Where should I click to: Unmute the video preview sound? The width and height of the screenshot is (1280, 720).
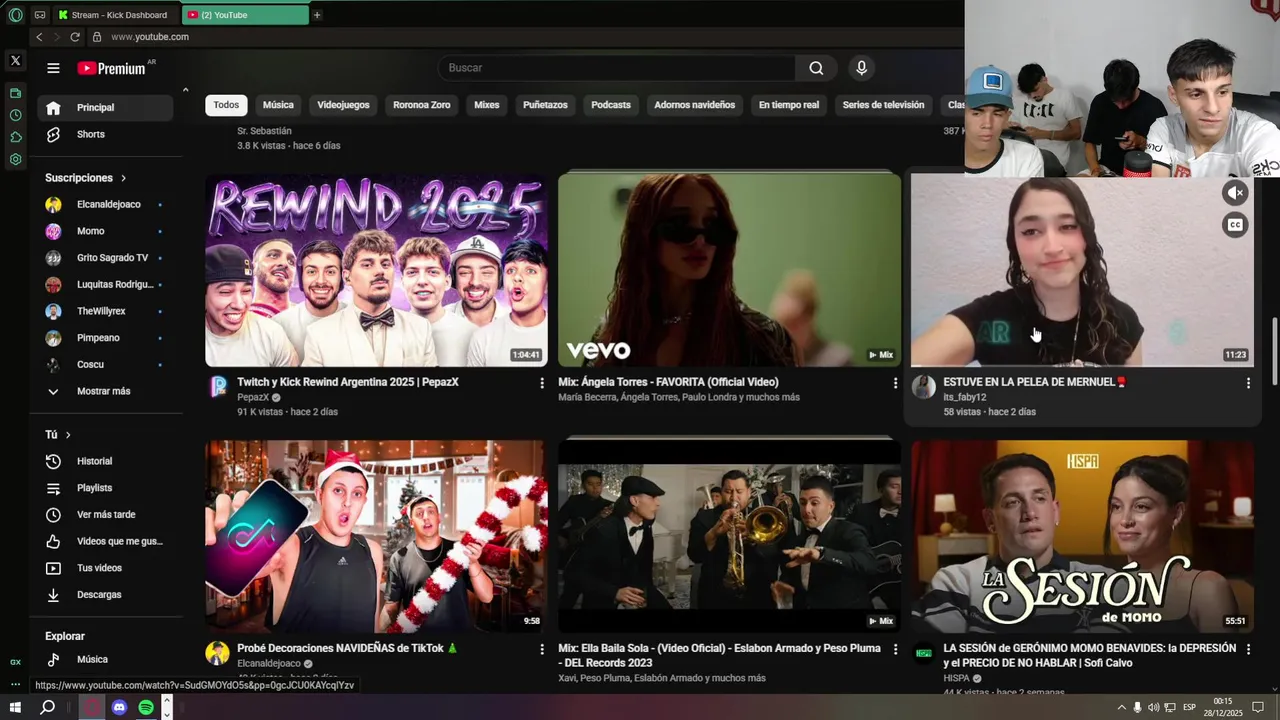point(1236,193)
